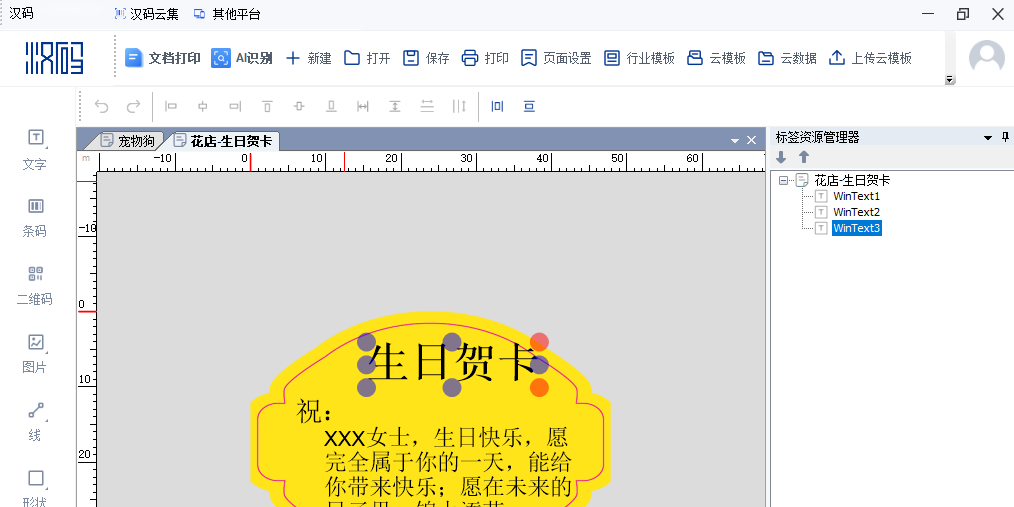Open the 云模板 cloud templates
Image resolution: width=1014 pixels, height=507 pixels.
coord(716,58)
